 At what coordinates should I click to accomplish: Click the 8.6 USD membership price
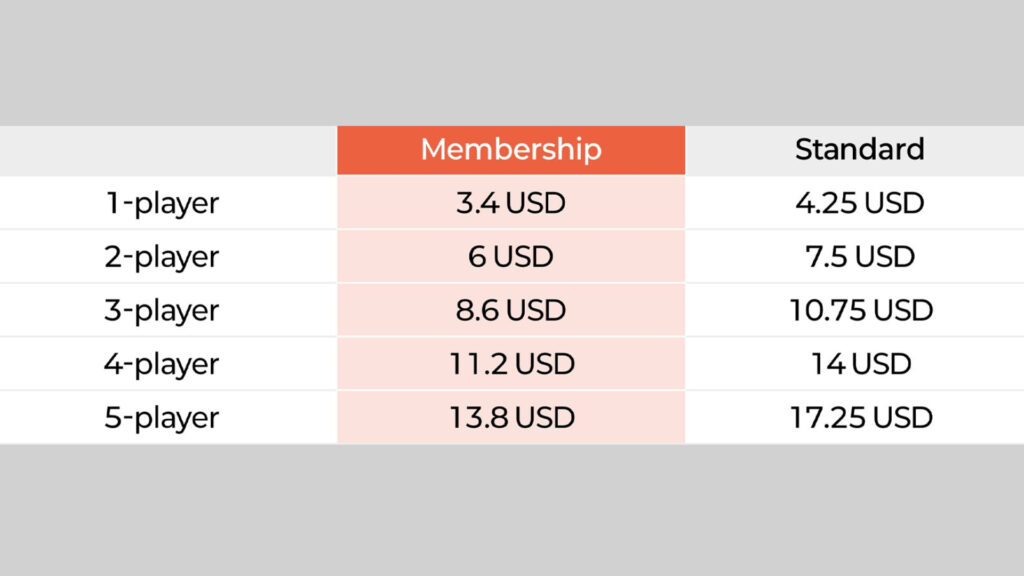coord(511,310)
